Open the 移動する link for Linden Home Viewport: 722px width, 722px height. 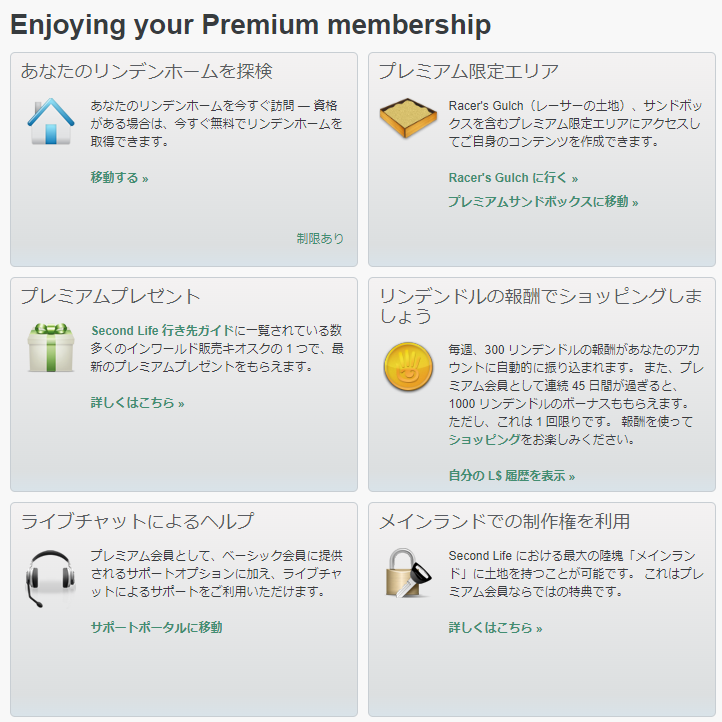point(119,178)
